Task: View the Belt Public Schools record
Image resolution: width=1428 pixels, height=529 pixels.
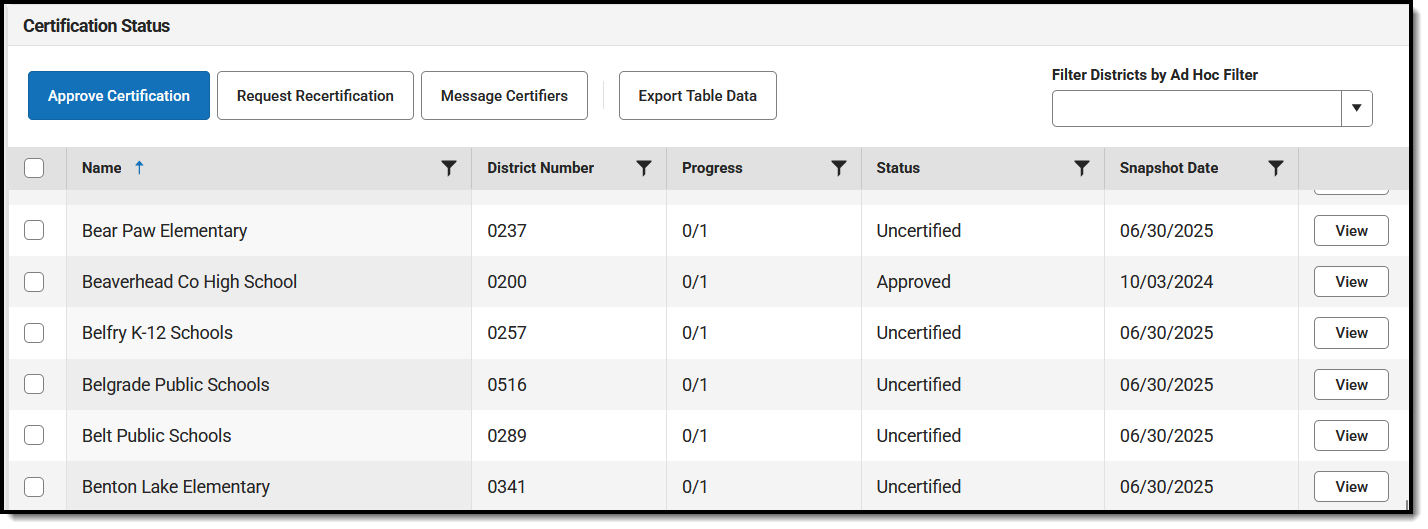Action: tap(1351, 436)
